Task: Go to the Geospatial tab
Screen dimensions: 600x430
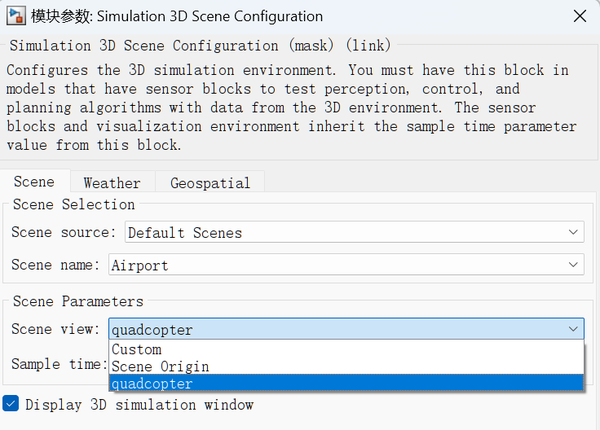Action: click(211, 182)
